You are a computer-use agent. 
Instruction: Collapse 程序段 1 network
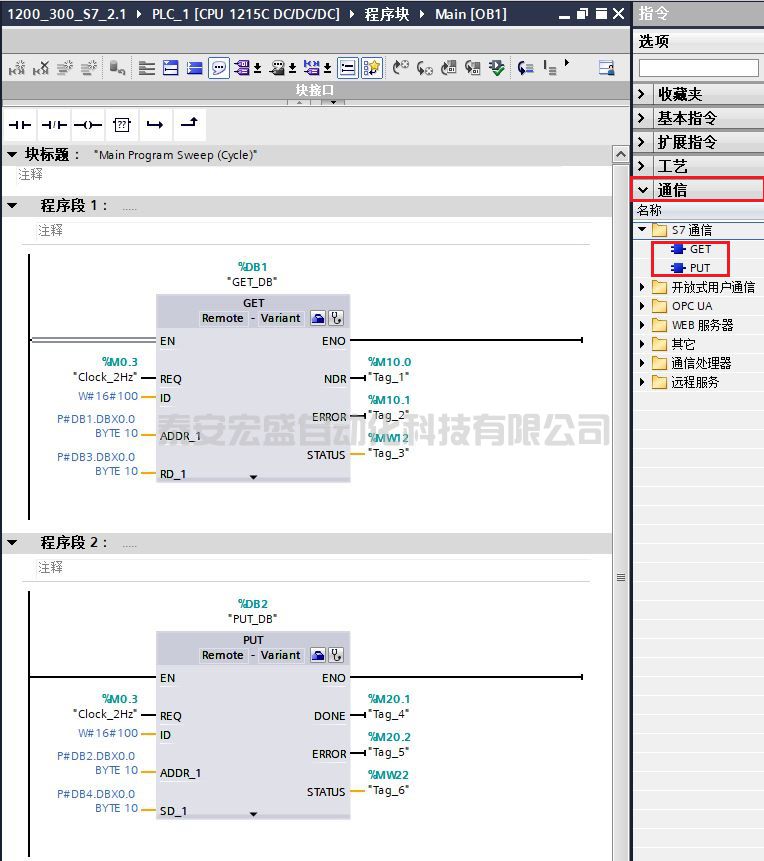13,206
